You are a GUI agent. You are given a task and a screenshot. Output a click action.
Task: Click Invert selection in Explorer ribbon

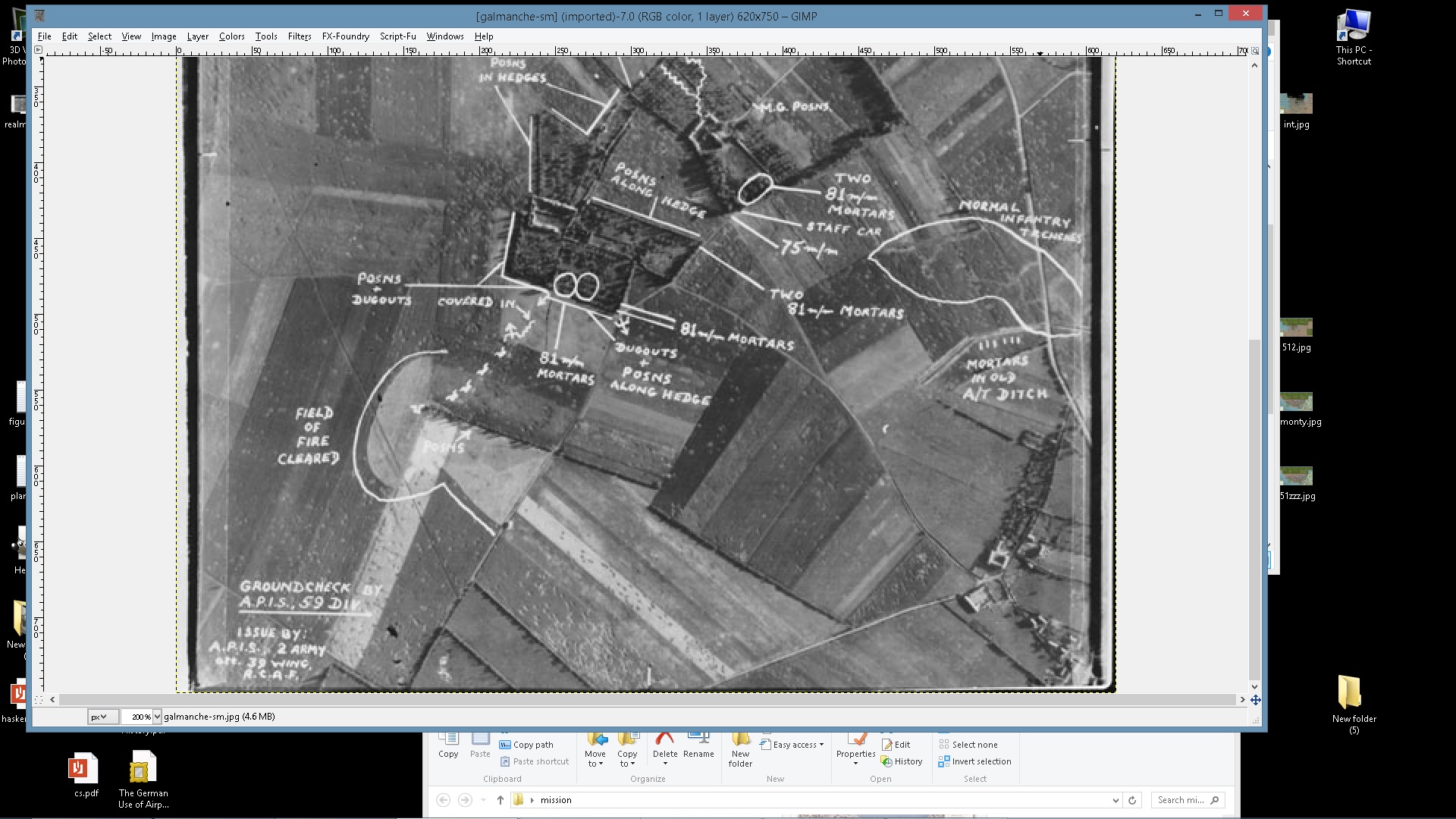(x=974, y=761)
